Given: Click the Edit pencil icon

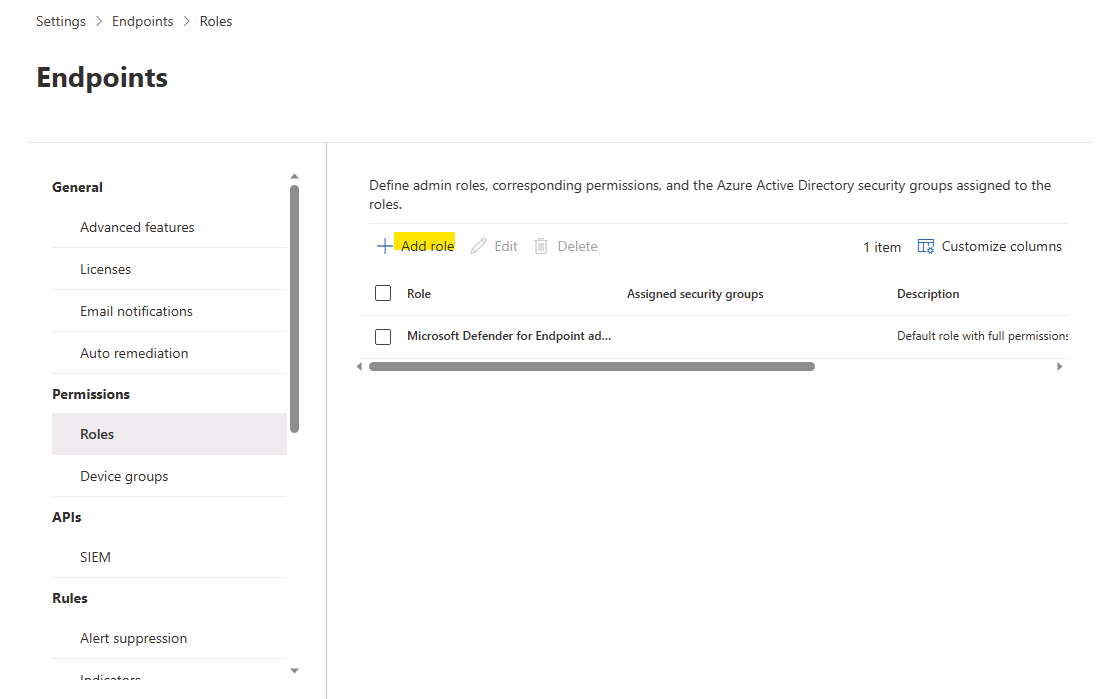Looking at the screenshot, I should (x=478, y=245).
